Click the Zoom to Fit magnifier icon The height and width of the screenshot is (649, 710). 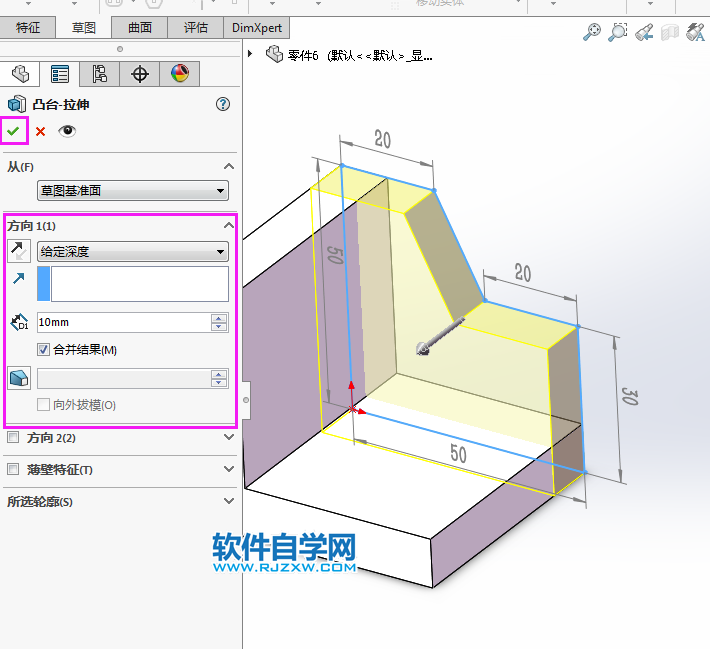[591, 32]
